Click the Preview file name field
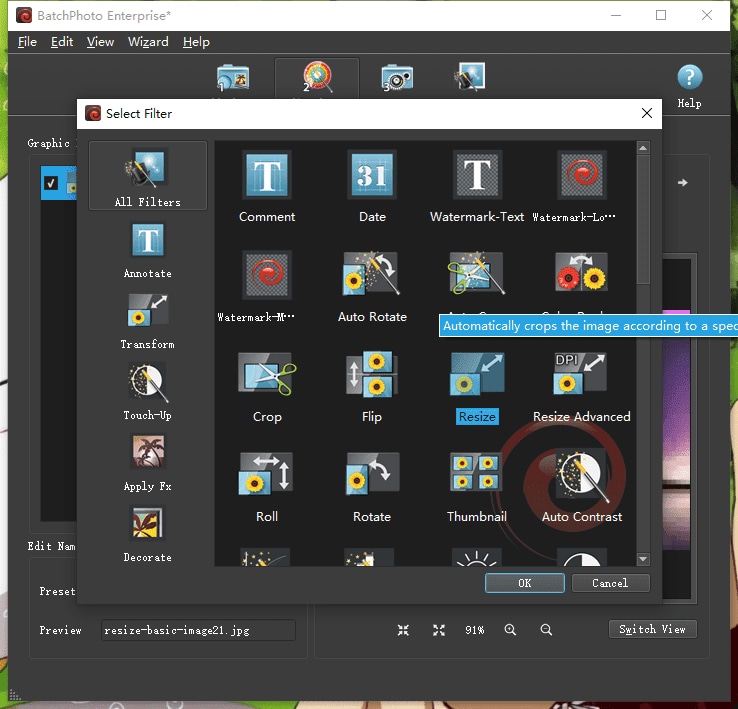This screenshot has height=709, width=738. 198,630
